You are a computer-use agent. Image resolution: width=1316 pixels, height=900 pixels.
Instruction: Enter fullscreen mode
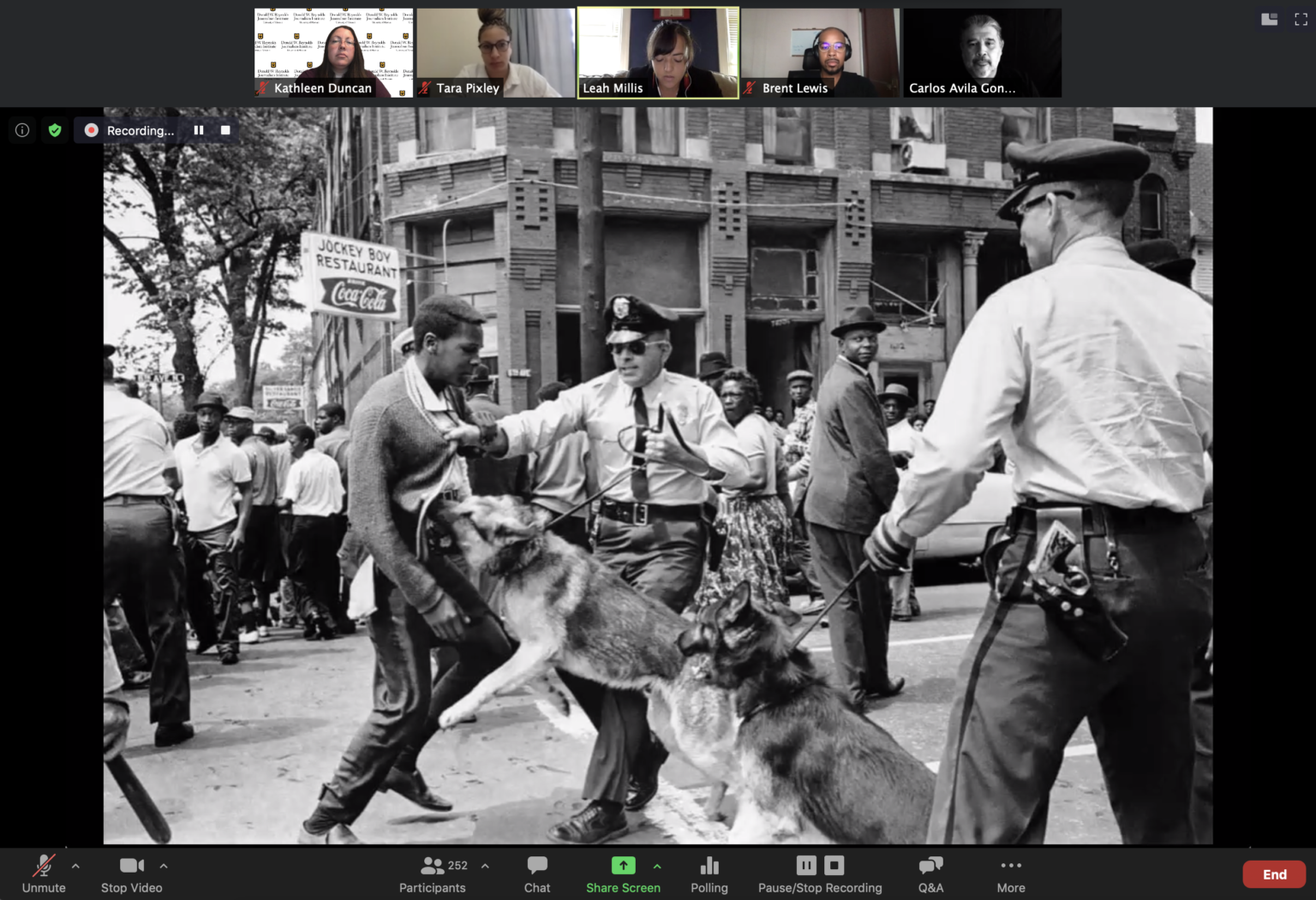coord(1301,18)
